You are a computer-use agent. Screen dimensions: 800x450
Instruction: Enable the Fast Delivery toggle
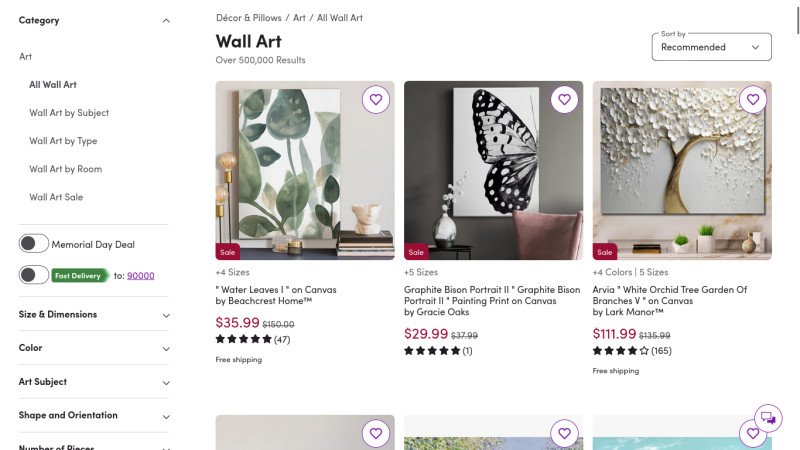point(34,275)
